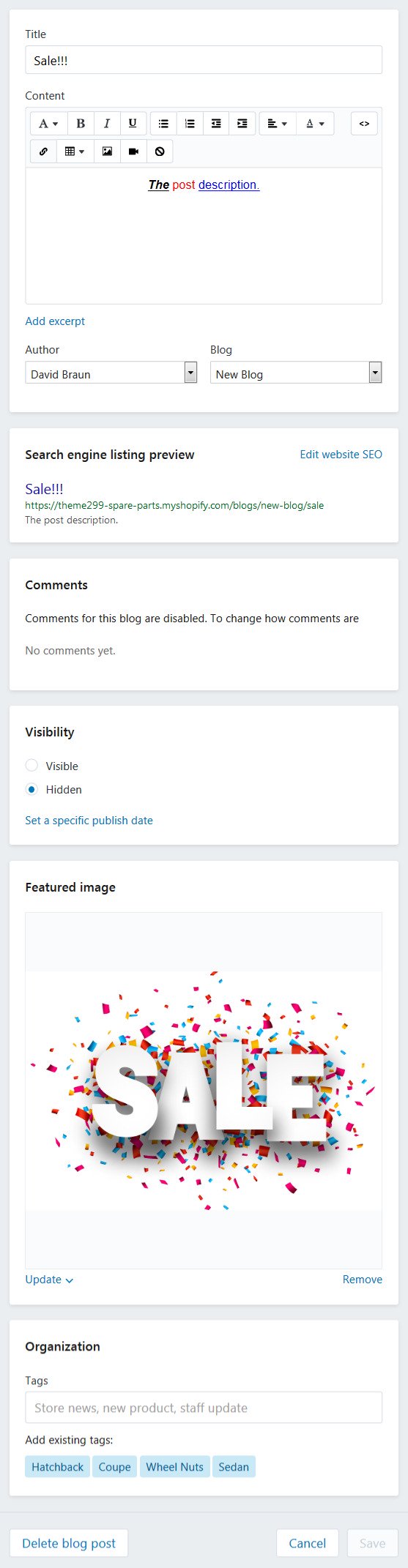Click the Tags input field
This screenshot has width=408, height=1568.
[x=204, y=1407]
